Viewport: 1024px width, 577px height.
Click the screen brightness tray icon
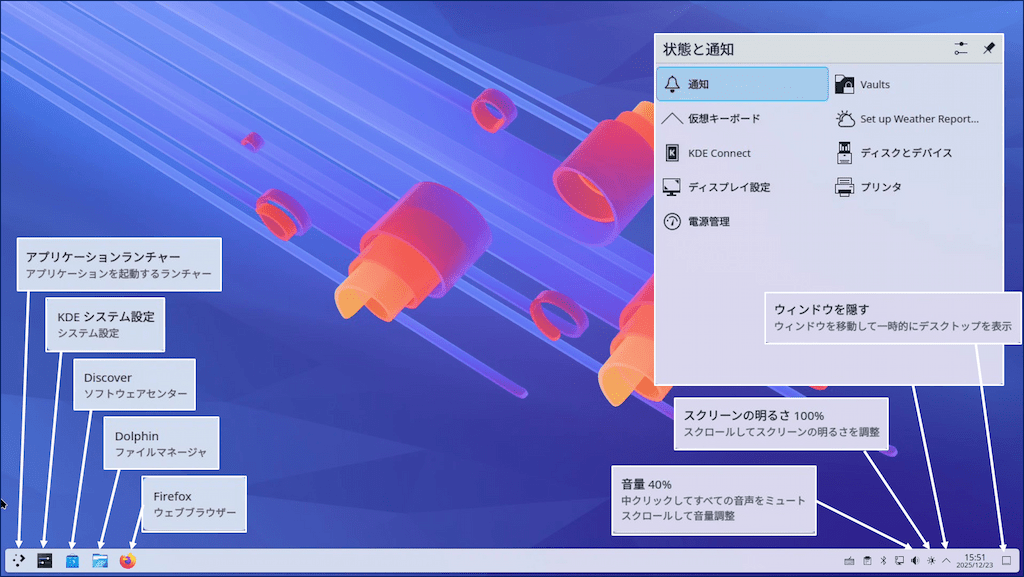pyautogui.click(x=931, y=561)
